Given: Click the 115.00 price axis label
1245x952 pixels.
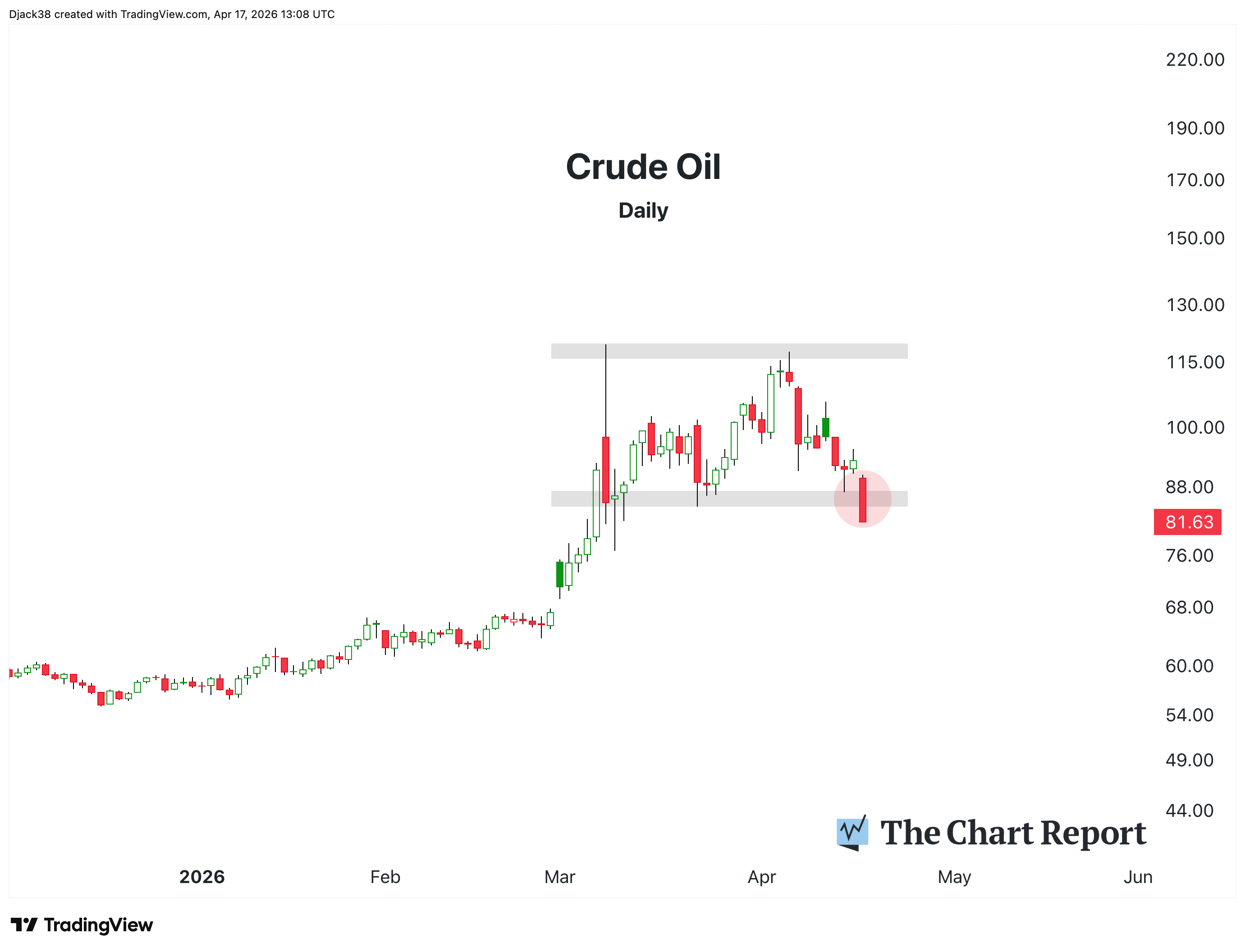Looking at the screenshot, I should [1195, 362].
